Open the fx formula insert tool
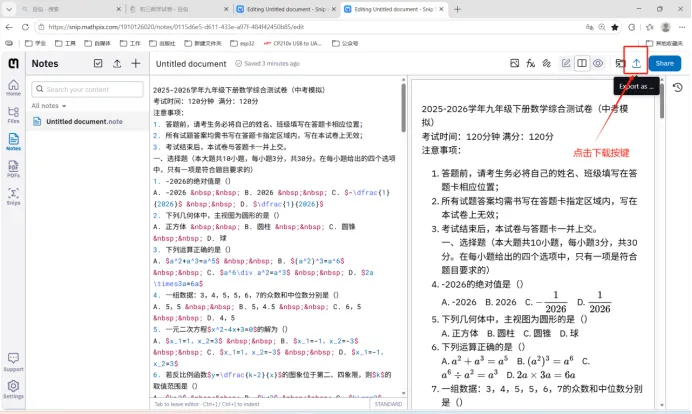The width and height of the screenshot is (692, 414). coord(530,64)
